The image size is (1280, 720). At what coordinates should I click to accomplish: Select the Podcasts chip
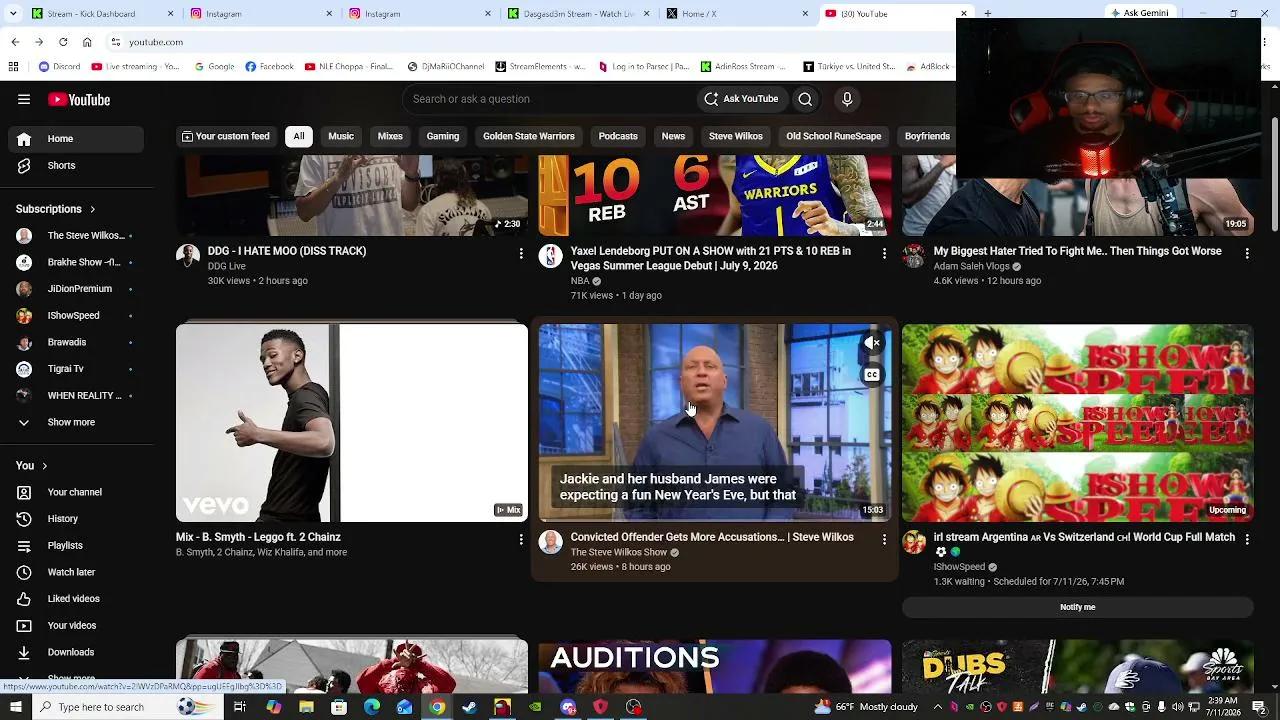pyautogui.click(x=618, y=136)
